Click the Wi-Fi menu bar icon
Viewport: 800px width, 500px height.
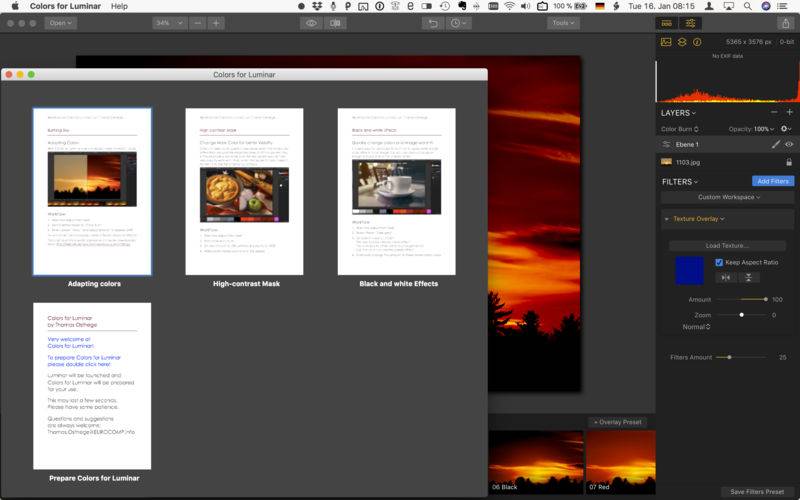pos(509,6)
